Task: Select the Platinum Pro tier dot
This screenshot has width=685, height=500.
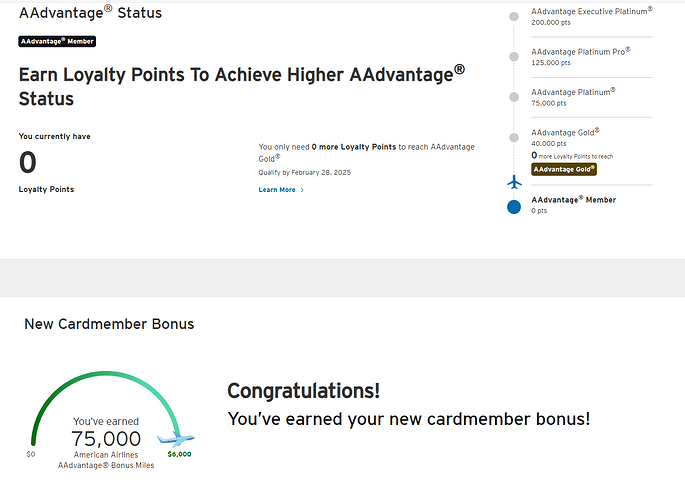Action: [514, 57]
